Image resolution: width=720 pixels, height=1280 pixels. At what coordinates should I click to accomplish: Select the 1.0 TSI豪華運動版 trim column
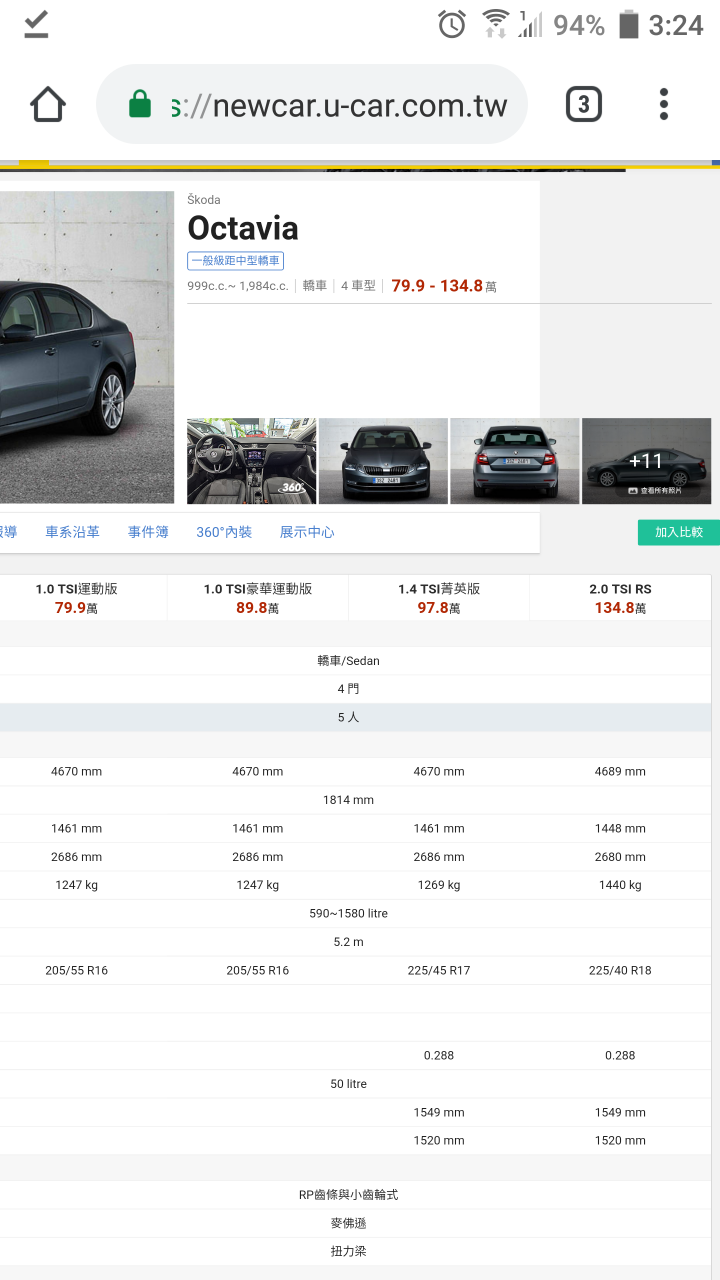(258, 598)
